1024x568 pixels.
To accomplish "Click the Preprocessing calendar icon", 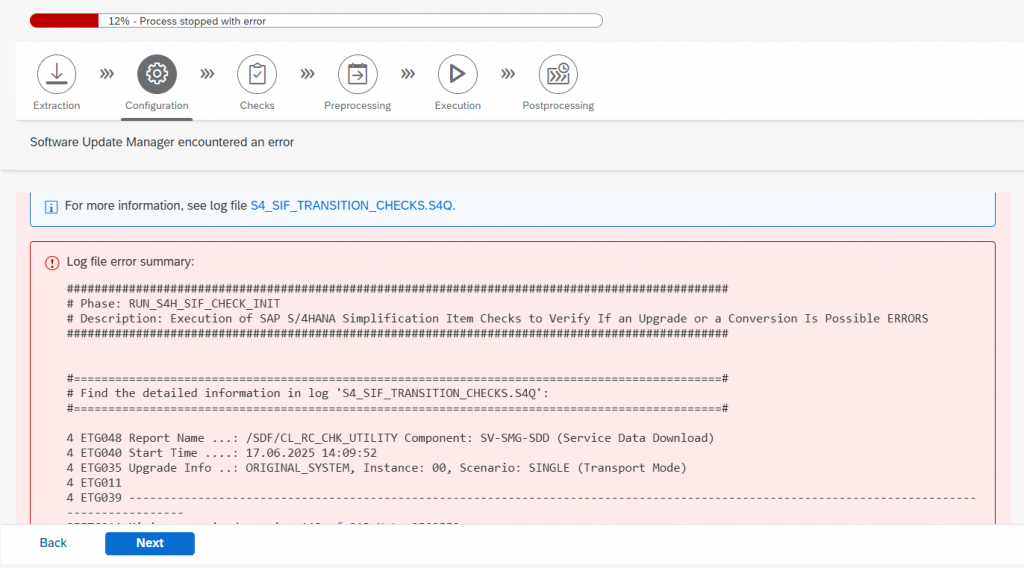I will click(357, 74).
